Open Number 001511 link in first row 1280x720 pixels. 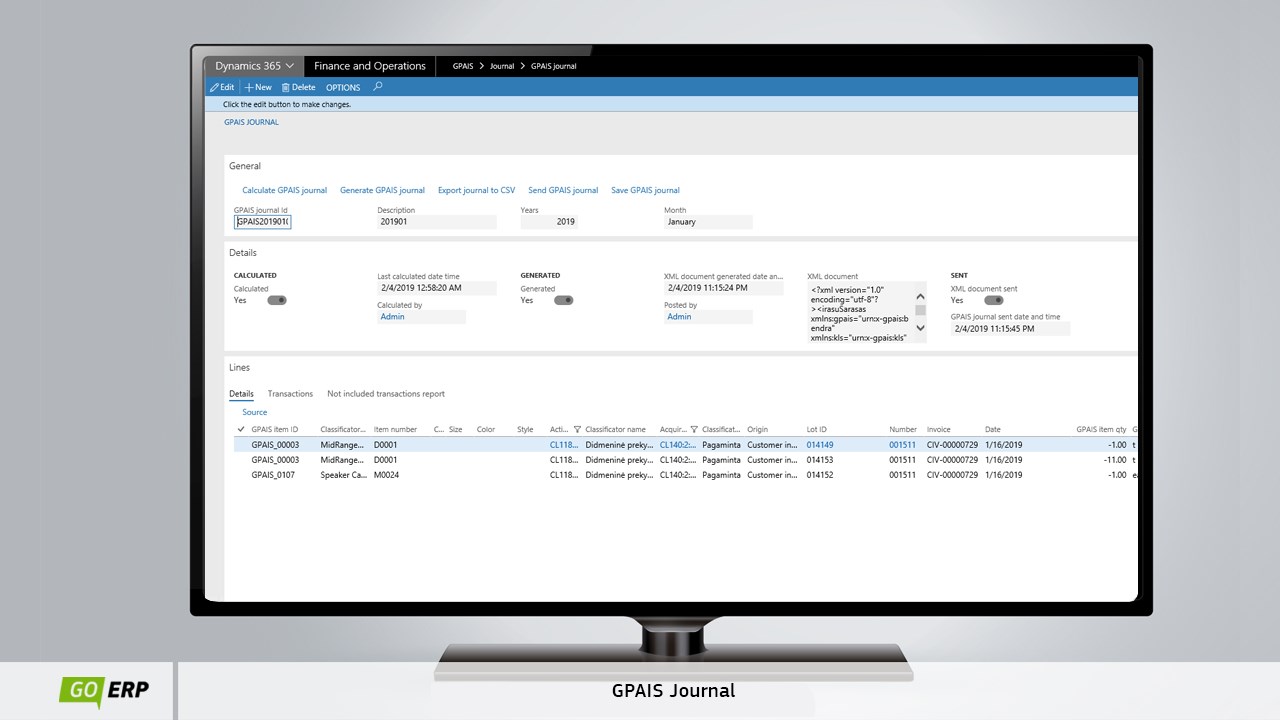(902, 445)
